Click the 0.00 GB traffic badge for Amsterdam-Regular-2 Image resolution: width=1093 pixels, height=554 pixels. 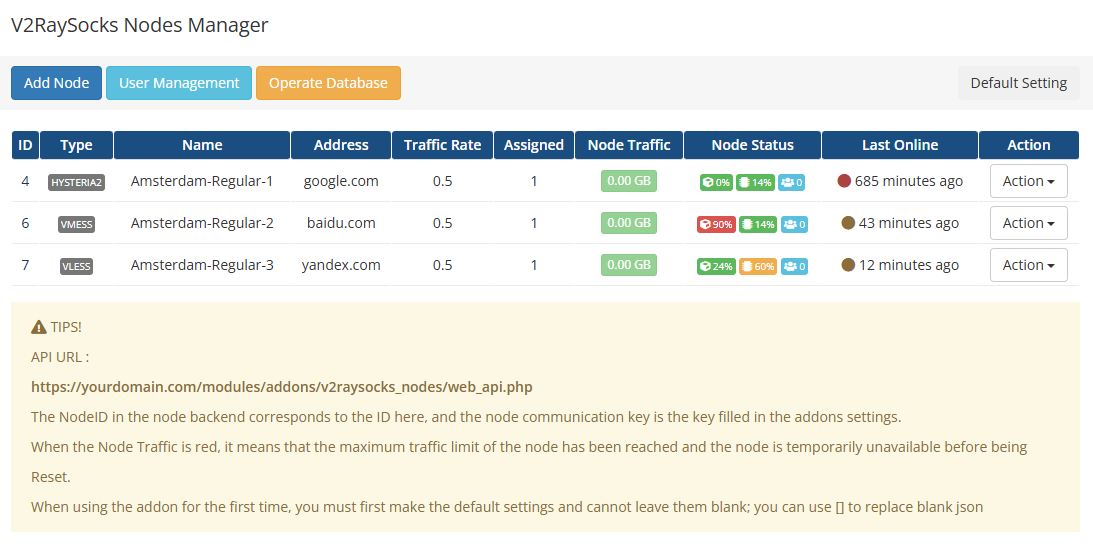[x=629, y=223]
